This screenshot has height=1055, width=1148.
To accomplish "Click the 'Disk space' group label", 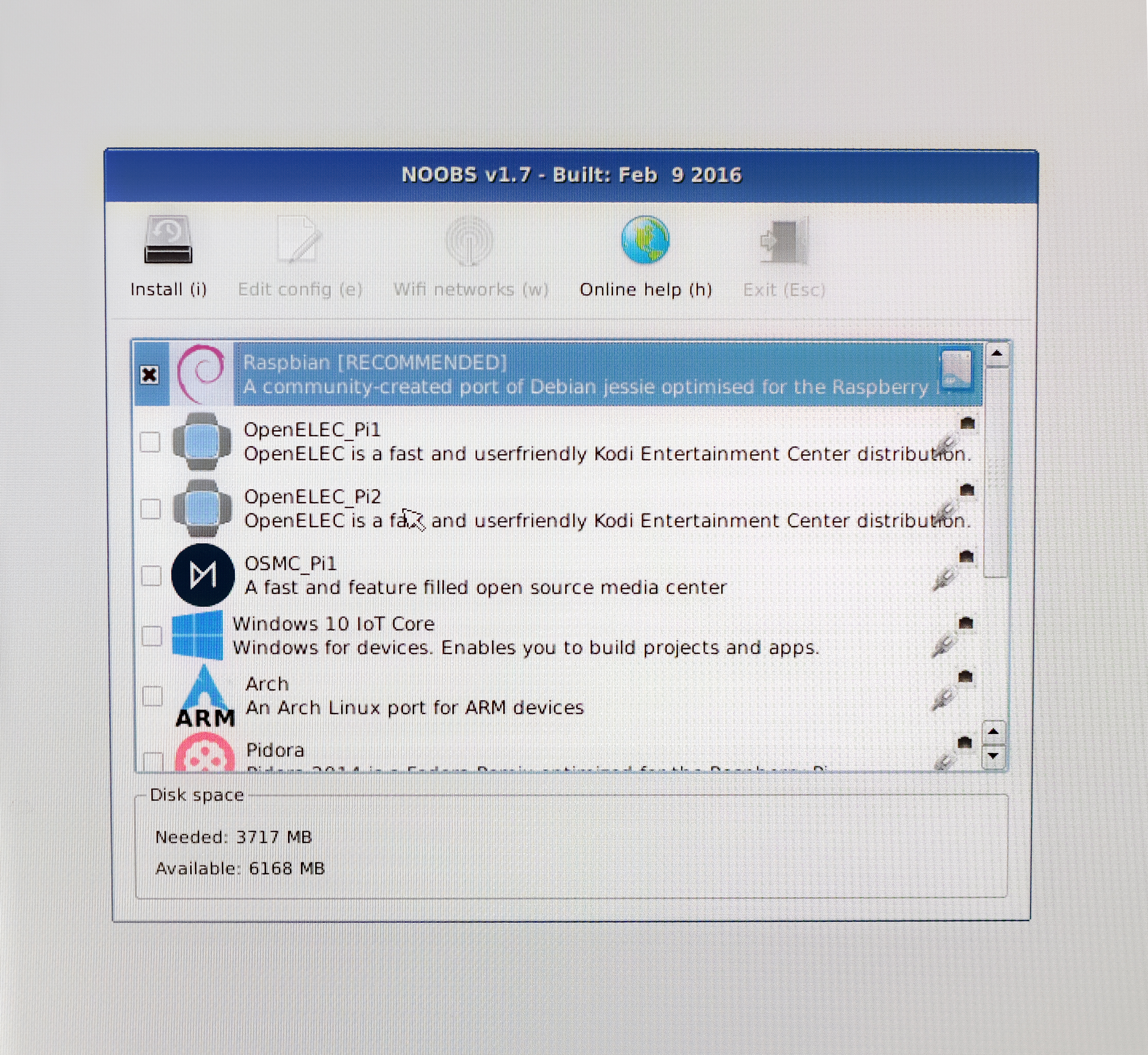I will [x=197, y=795].
